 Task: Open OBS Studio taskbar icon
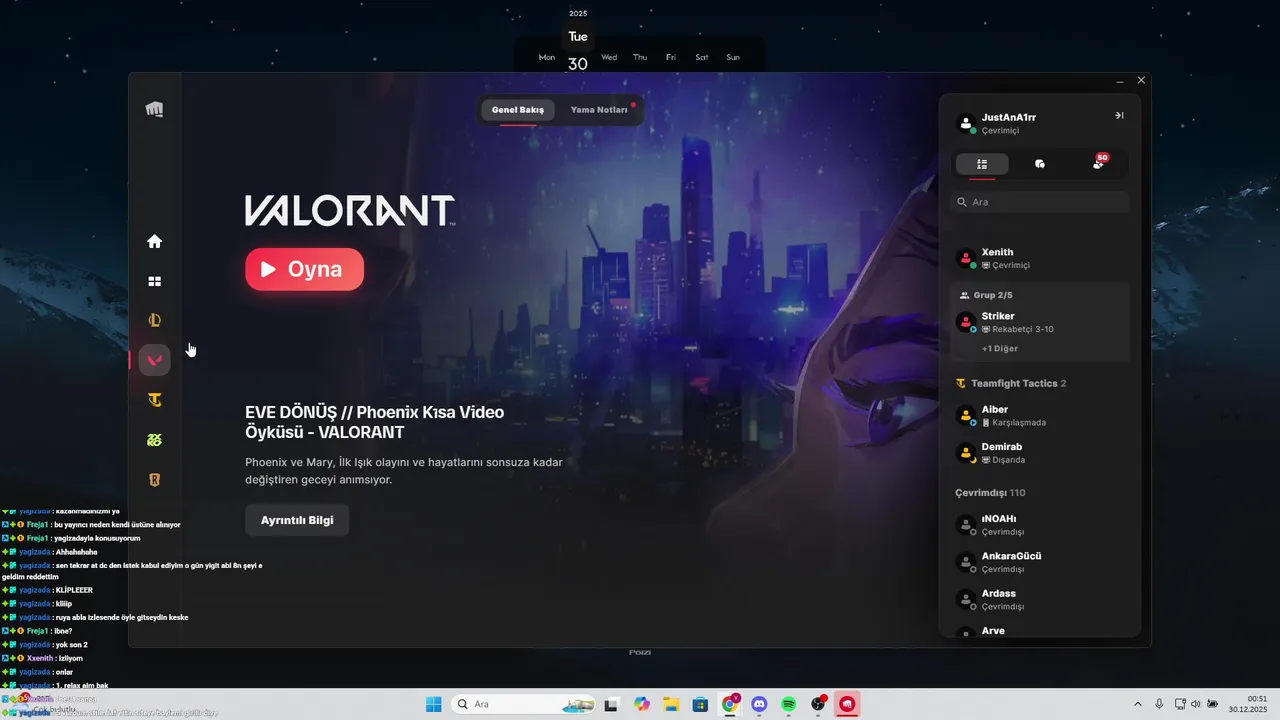click(x=818, y=704)
